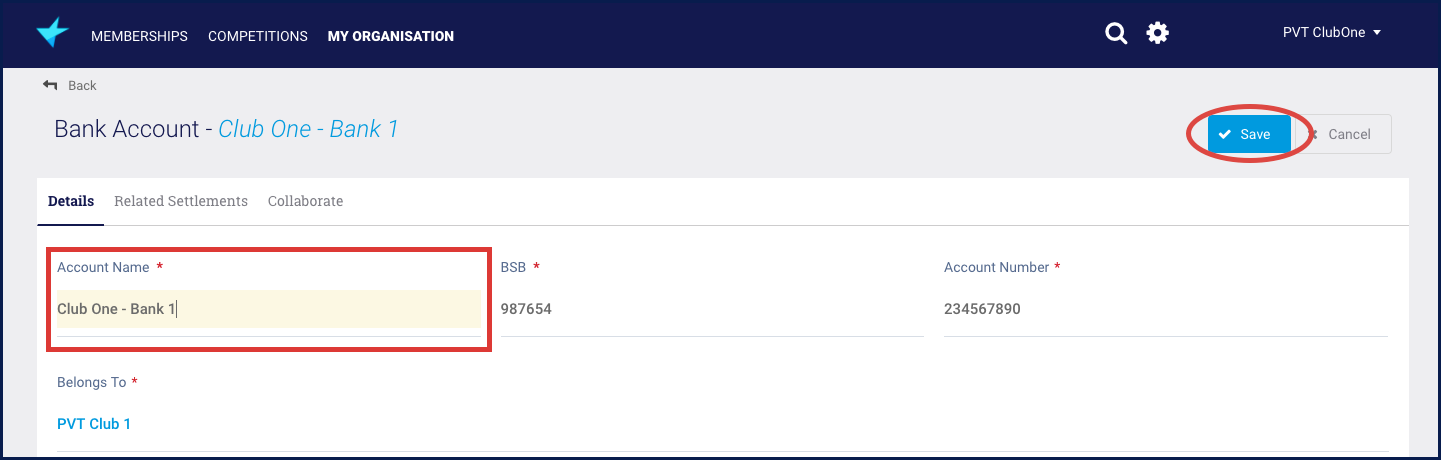Viewport: 1441px width, 460px height.
Task: Click the star logo icon
Action: 52,33
